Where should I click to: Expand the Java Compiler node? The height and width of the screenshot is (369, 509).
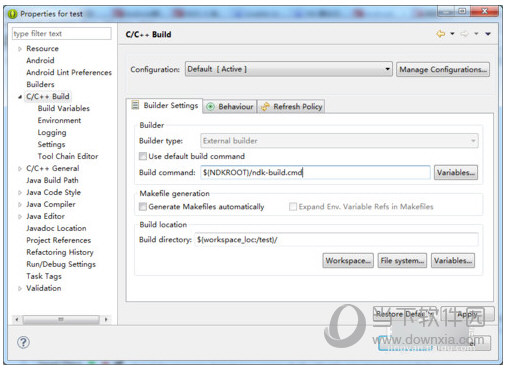click(x=20, y=205)
